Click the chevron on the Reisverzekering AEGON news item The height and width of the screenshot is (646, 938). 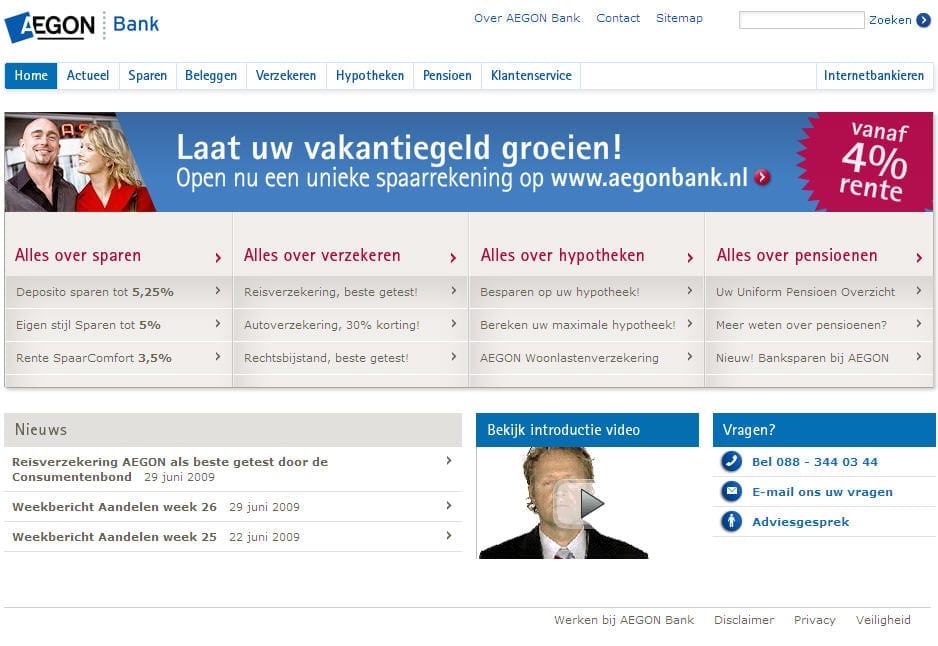coord(449,460)
